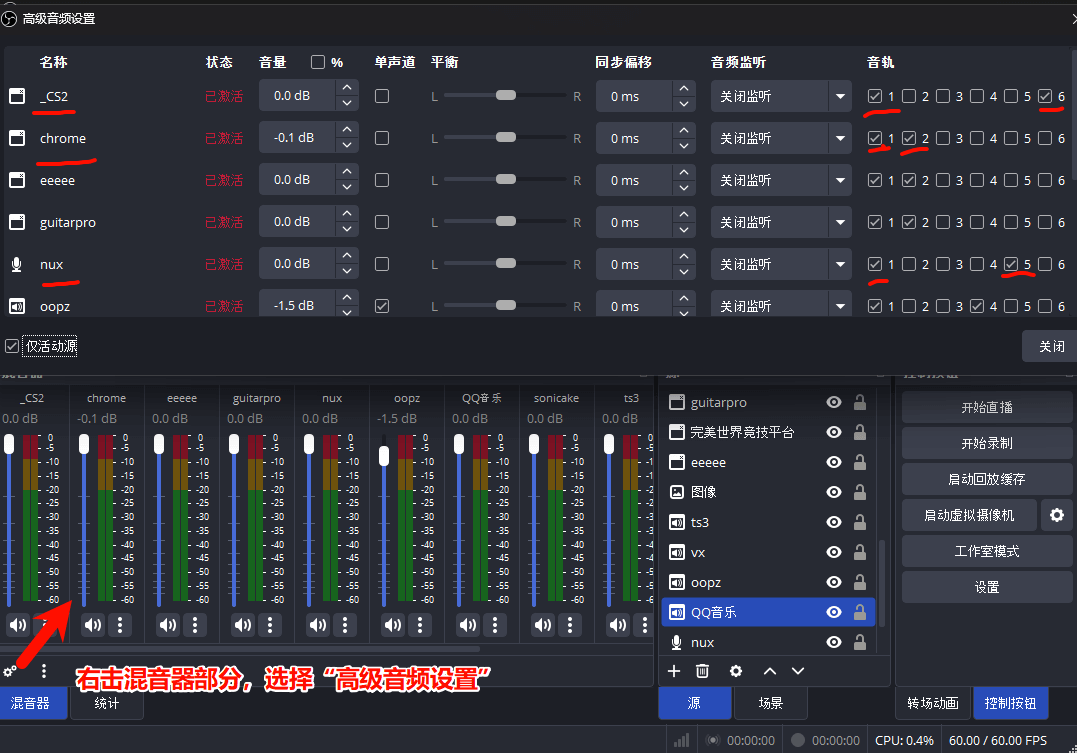The width and height of the screenshot is (1077, 753).
Task: Click the add source plus icon
Action: click(x=674, y=671)
